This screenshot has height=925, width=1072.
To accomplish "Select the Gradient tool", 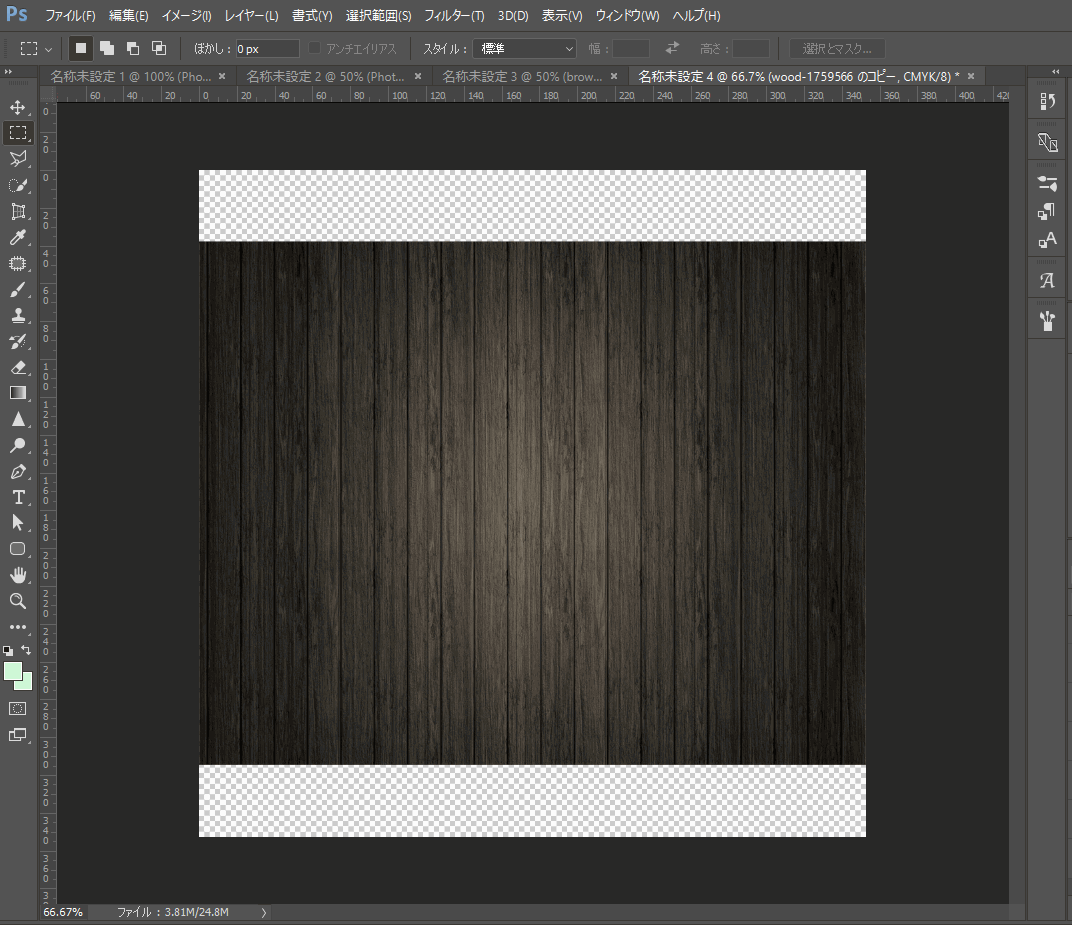I will coord(18,393).
